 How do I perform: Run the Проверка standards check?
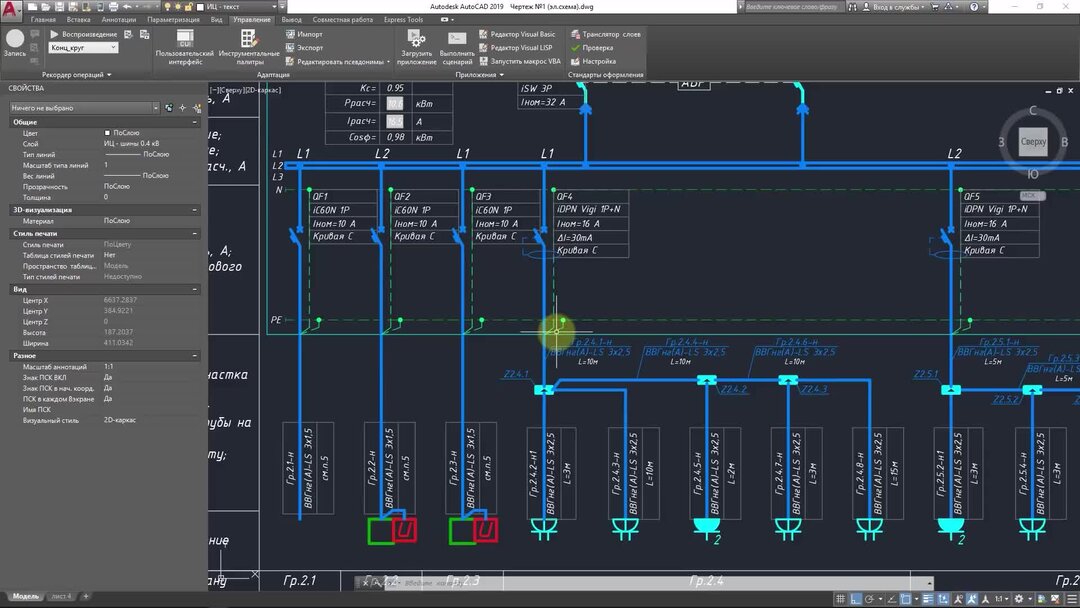coord(592,48)
